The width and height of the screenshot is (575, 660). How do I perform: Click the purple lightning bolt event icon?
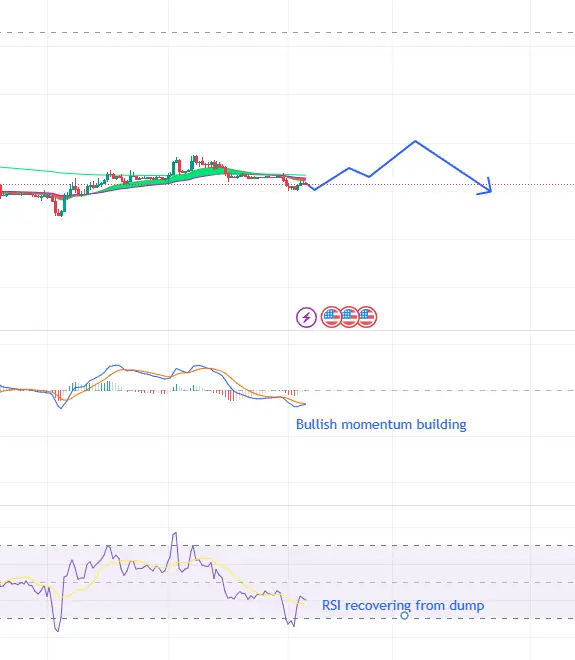tap(306, 317)
